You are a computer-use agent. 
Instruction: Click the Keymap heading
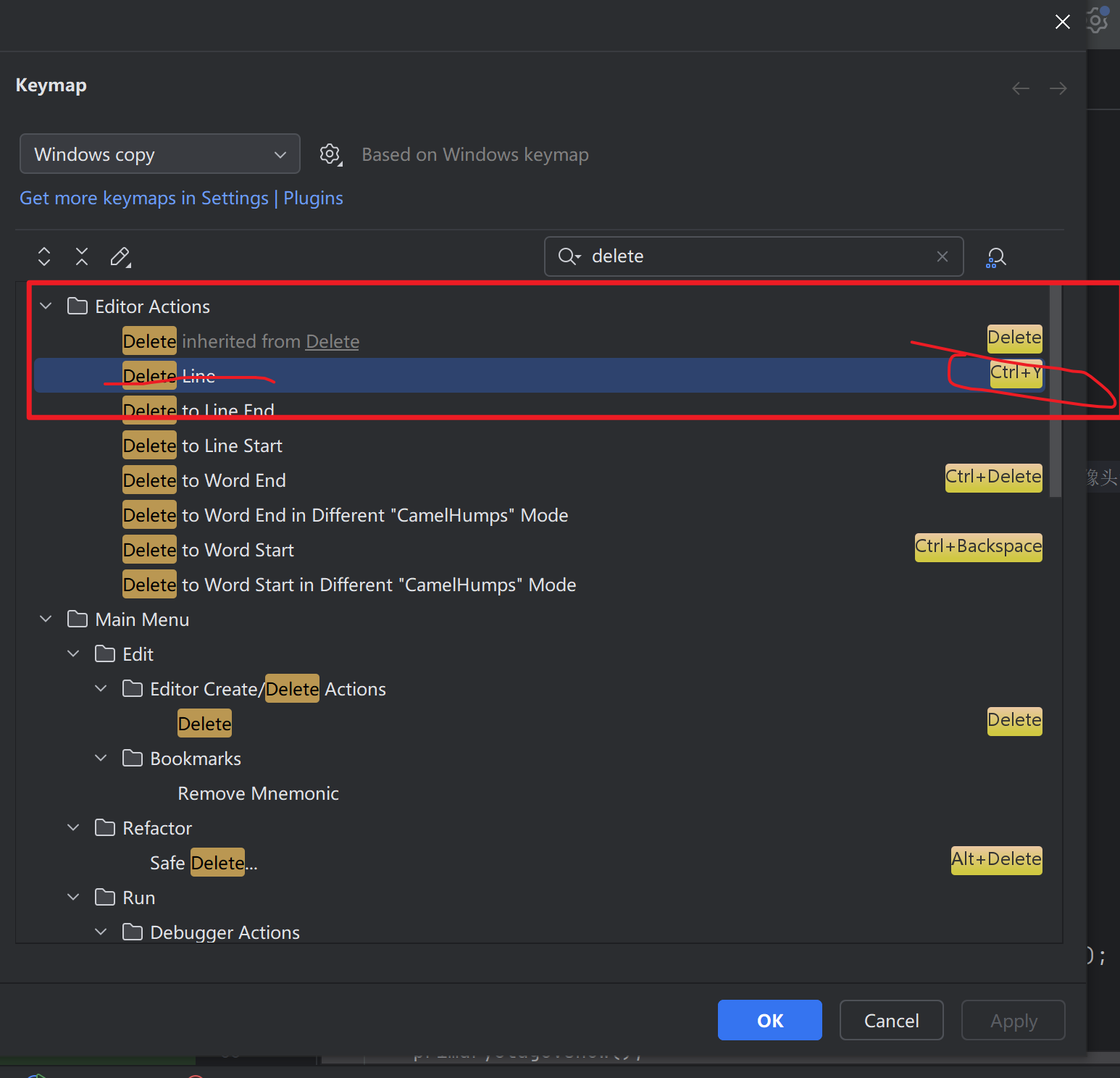pos(51,85)
